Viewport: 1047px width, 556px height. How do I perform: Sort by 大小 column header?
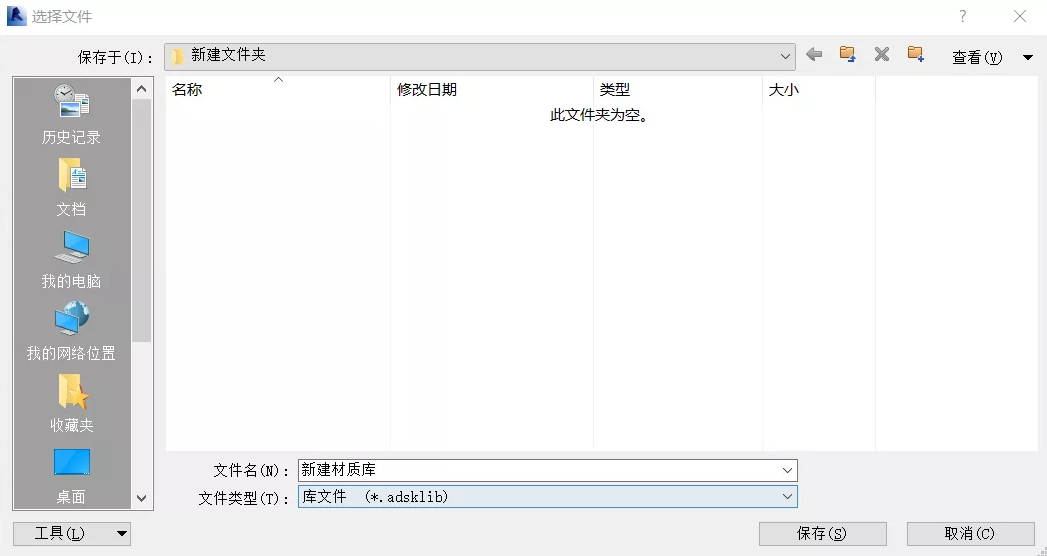pyautogui.click(x=819, y=89)
